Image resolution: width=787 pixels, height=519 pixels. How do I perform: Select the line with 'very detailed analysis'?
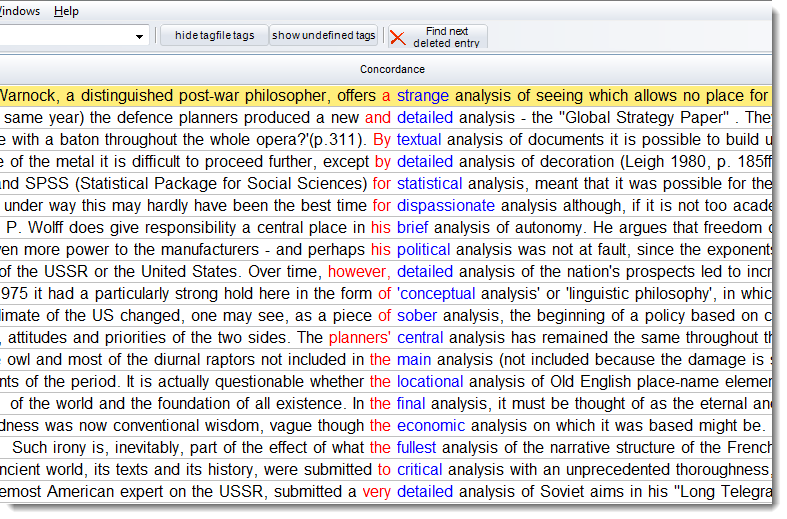point(386,492)
